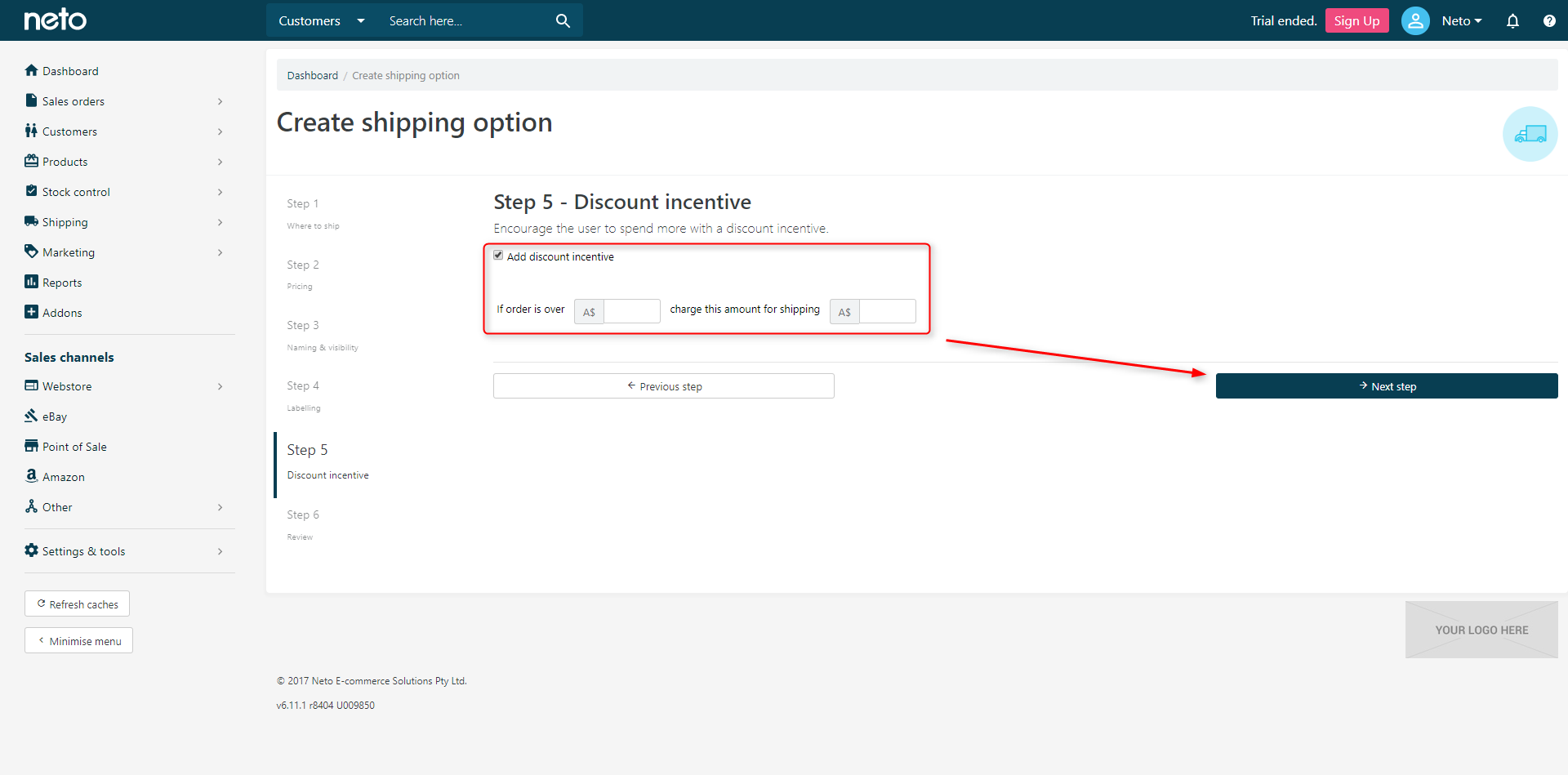Open the Addons menu label

click(x=62, y=313)
